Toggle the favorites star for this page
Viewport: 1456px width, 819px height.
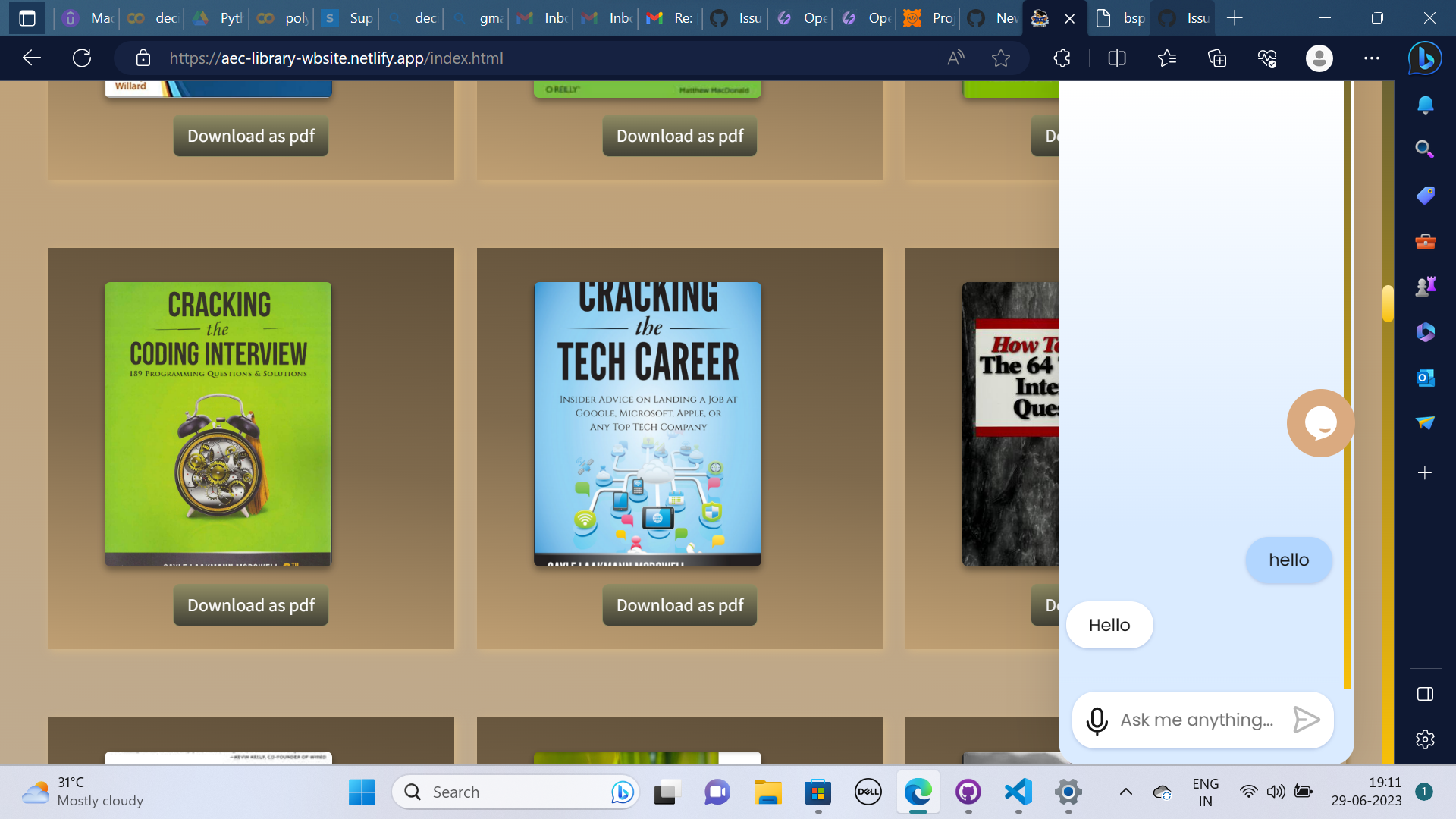click(1001, 58)
